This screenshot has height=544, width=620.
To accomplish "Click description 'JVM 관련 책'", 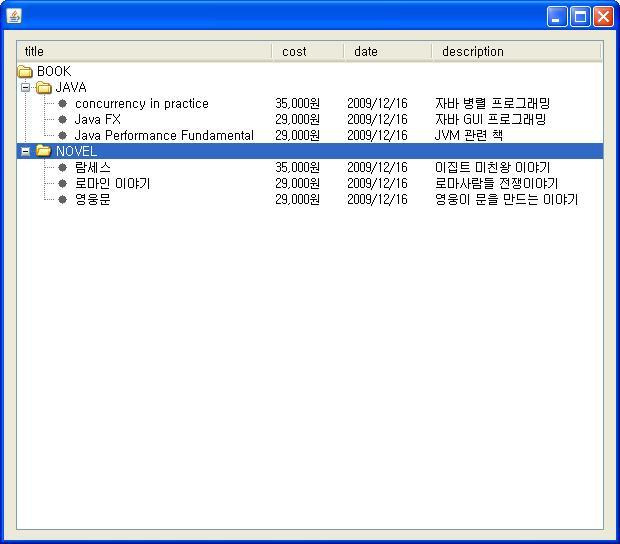I will tap(469, 136).
